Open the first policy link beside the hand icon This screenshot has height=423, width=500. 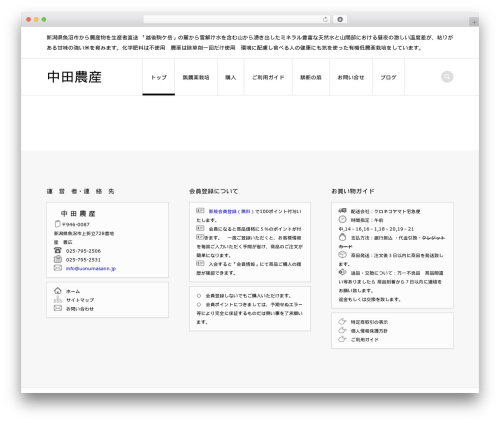point(369,322)
